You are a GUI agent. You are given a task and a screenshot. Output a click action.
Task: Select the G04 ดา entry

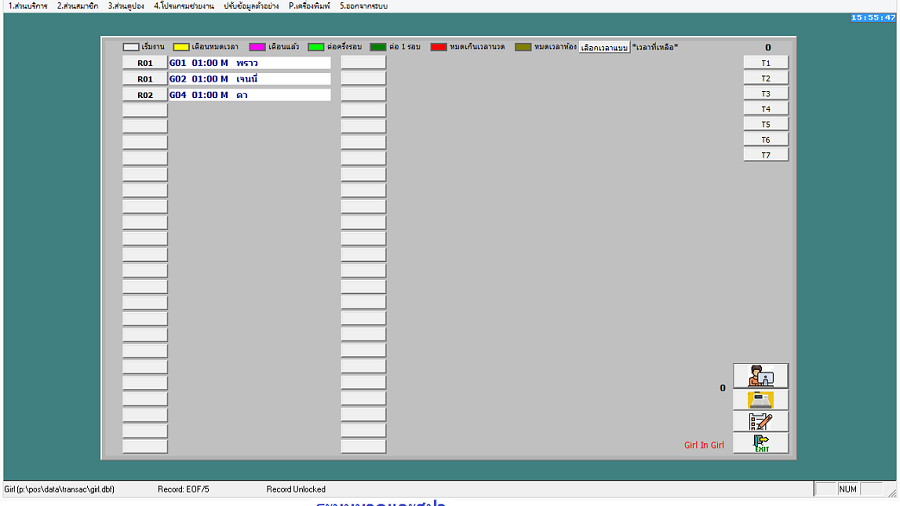click(249, 95)
